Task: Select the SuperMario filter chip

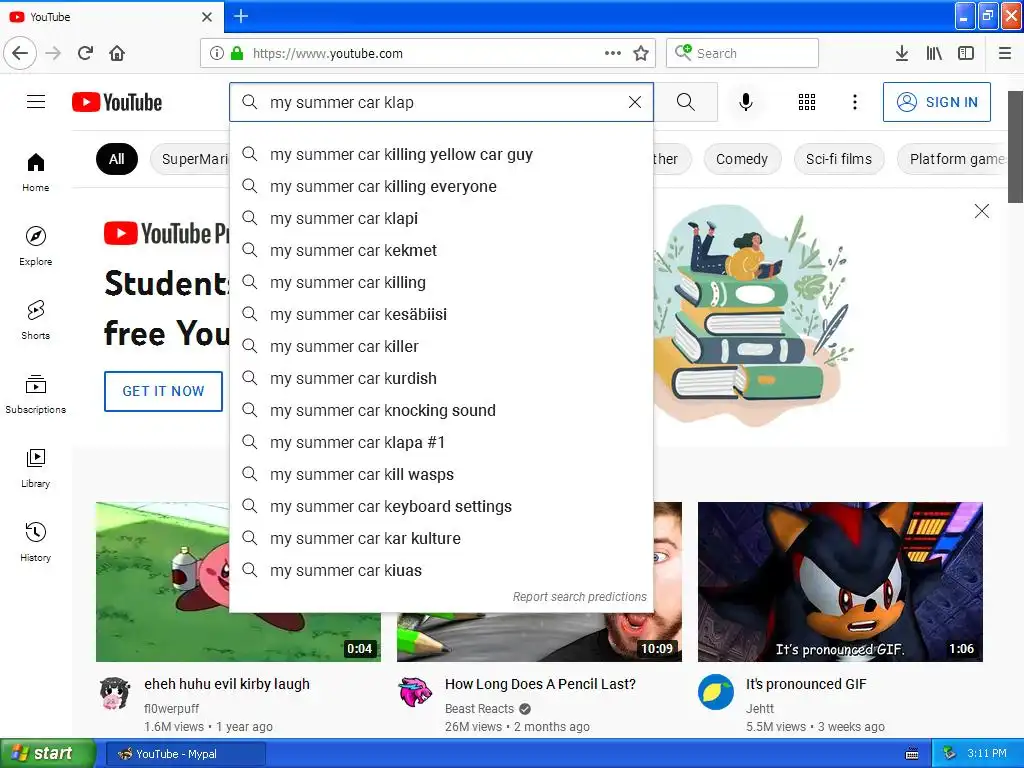Action: 191,159
